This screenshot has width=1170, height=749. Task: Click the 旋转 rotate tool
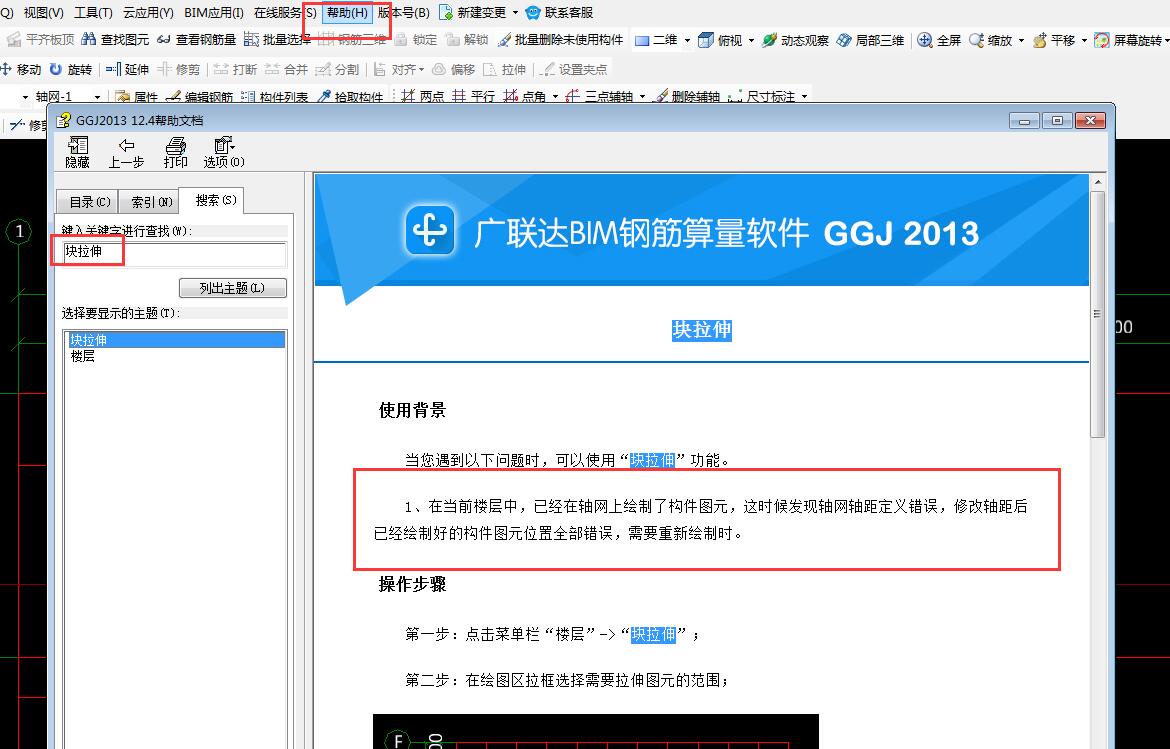coord(71,69)
